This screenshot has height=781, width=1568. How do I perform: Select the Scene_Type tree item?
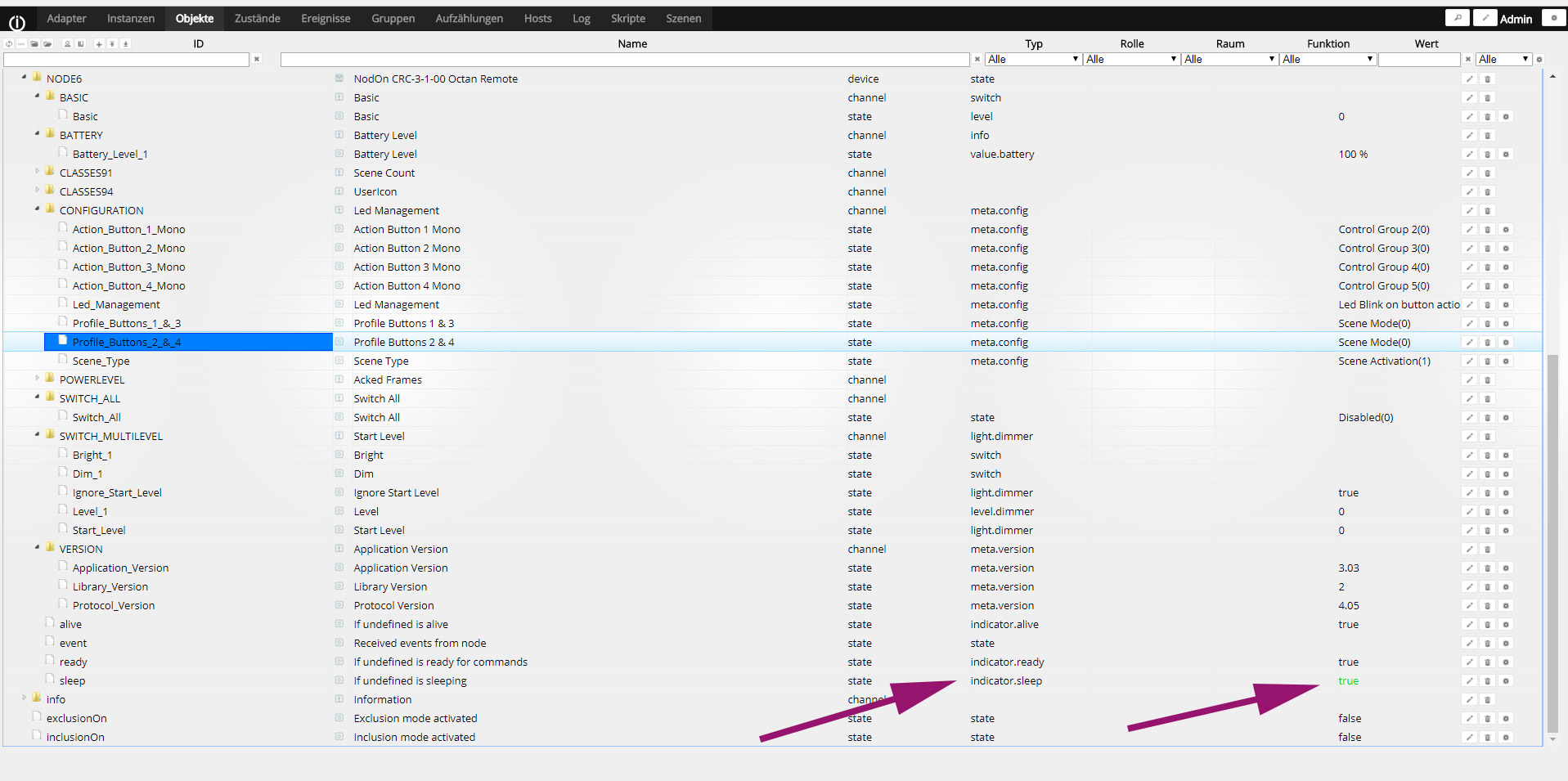(101, 361)
